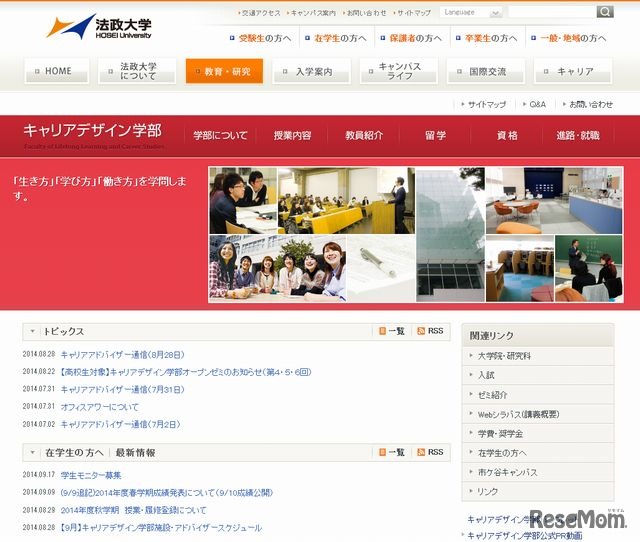
Task: Open 国際交流 navigation item
Action: pos(486,71)
